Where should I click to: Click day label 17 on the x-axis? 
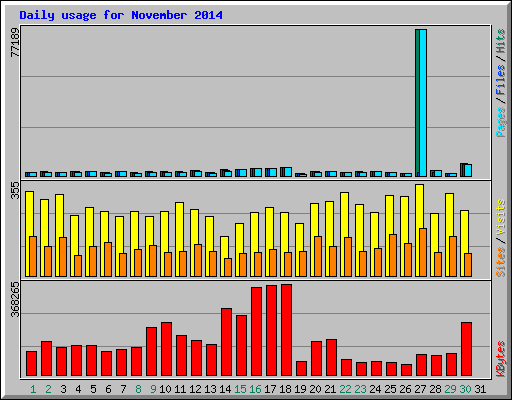pyautogui.click(x=270, y=389)
